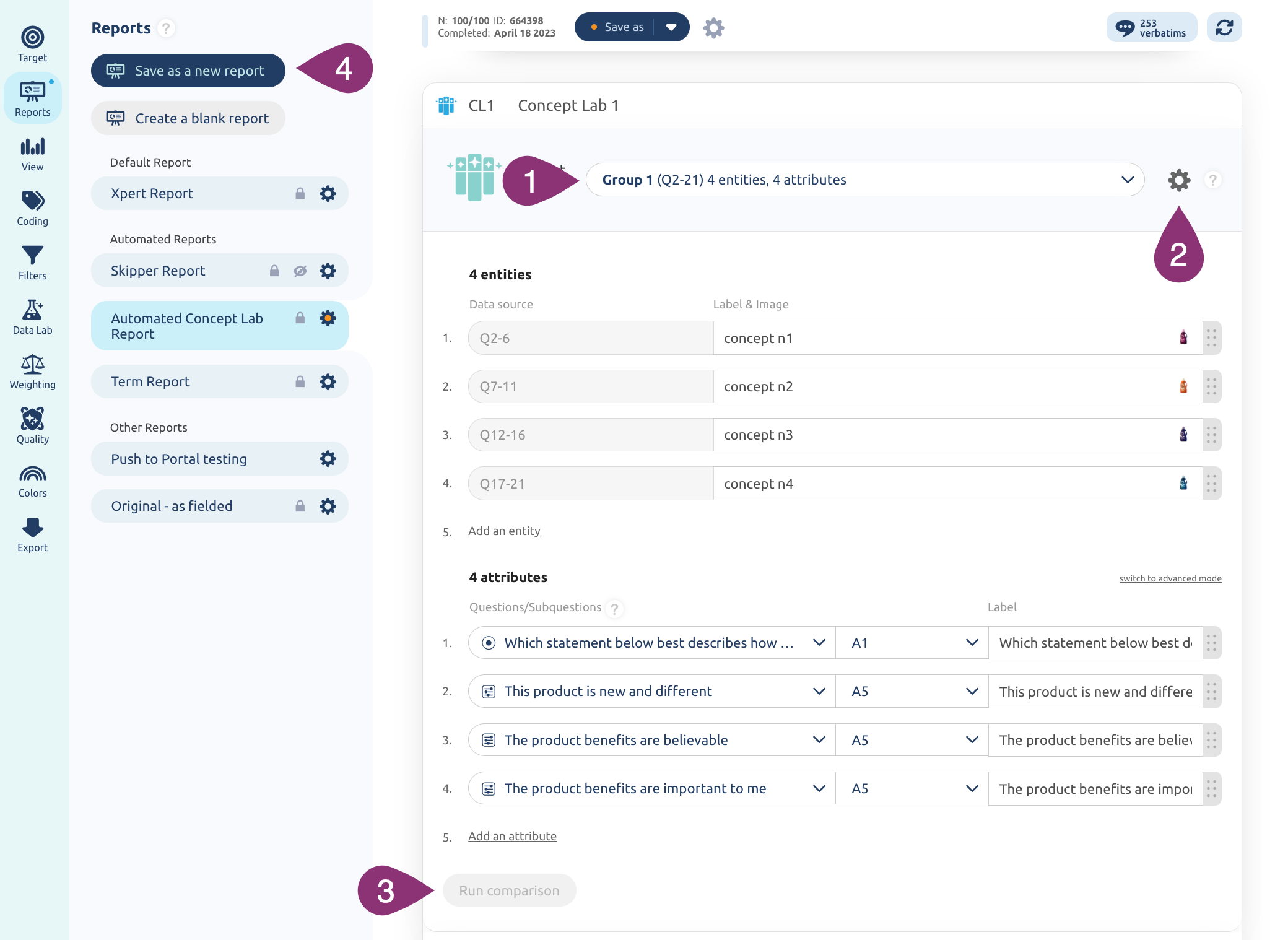Open Filters from the sidebar

(32, 263)
